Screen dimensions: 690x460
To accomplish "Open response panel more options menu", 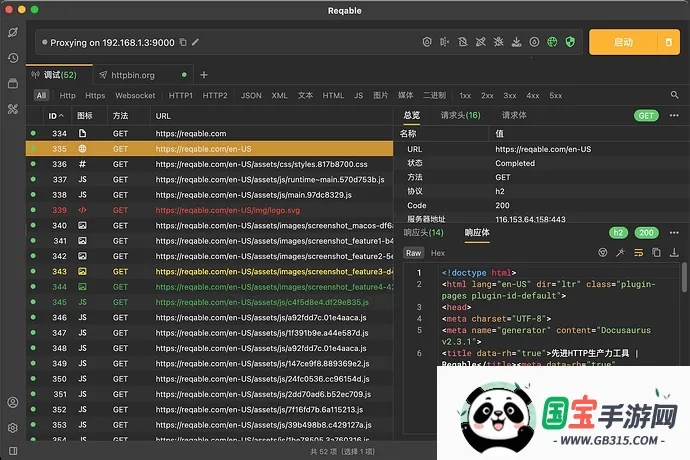I will coord(674,232).
